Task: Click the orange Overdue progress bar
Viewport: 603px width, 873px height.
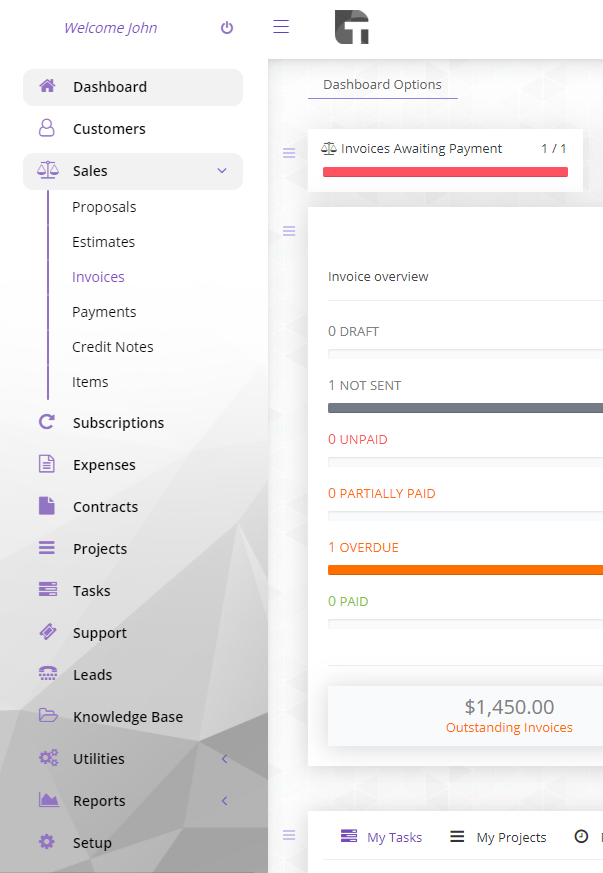Action: coord(465,570)
